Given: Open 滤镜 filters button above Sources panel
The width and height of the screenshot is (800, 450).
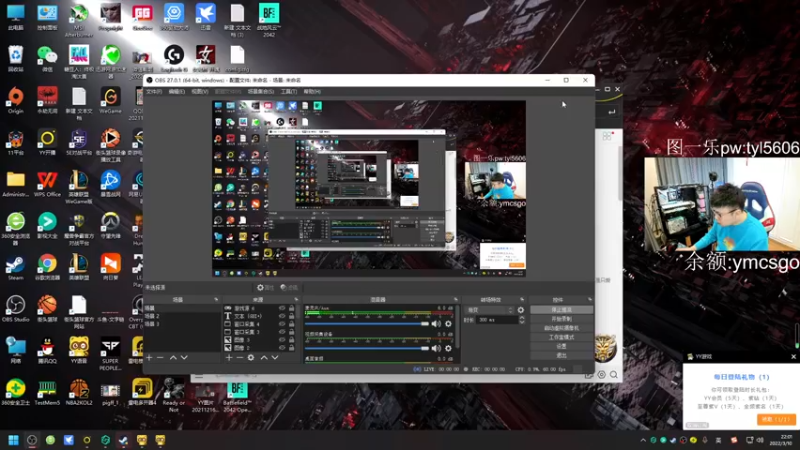Looking at the screenshot, I should coord(289,288).
